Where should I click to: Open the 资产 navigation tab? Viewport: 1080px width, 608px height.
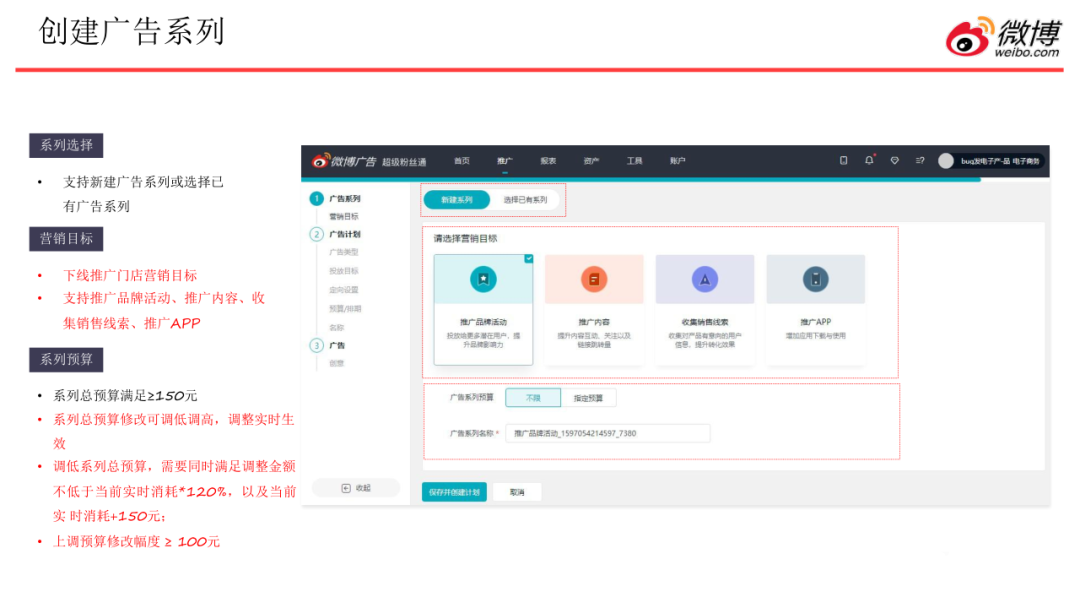pos(591,161)
